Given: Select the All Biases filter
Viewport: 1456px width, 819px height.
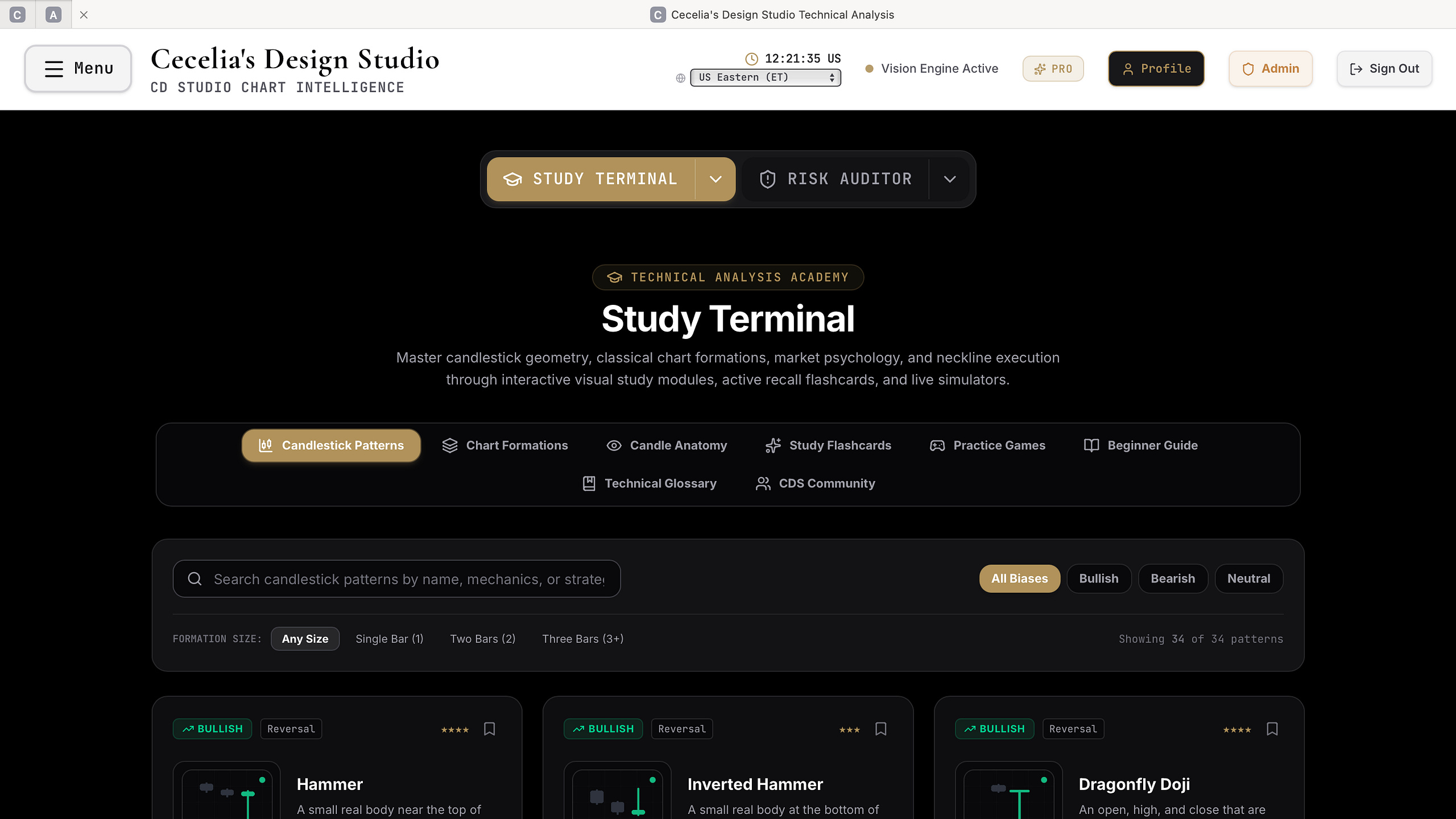Looking at the screenshot, I should tap(1019, 578).
